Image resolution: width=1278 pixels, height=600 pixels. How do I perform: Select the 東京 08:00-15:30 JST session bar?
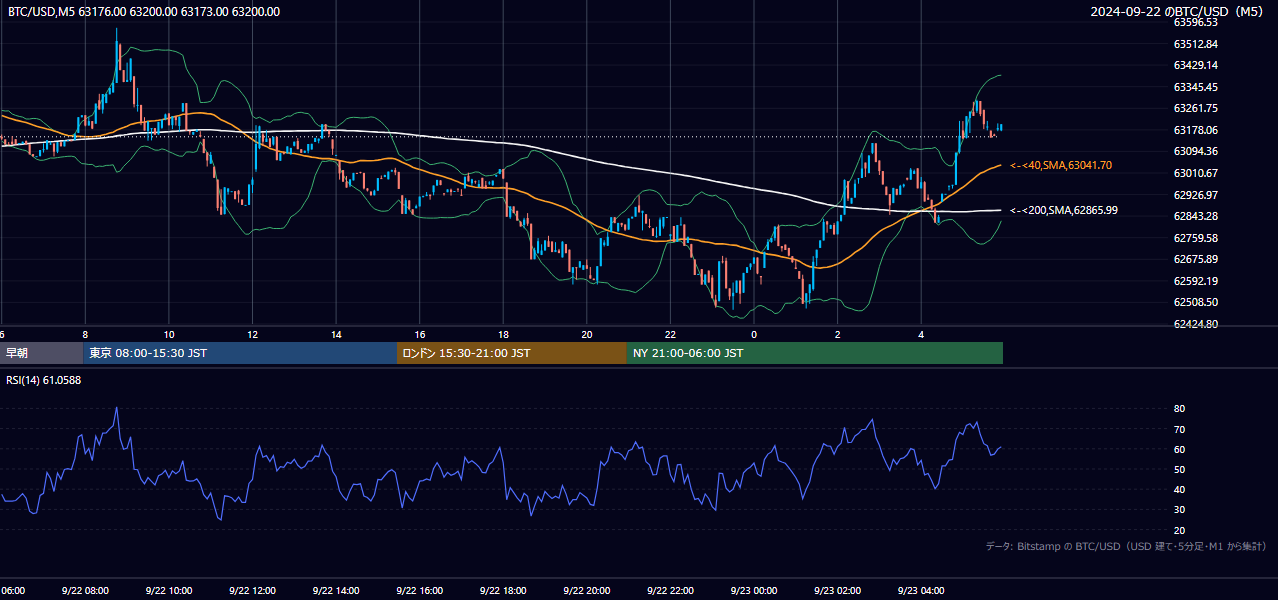240,353
